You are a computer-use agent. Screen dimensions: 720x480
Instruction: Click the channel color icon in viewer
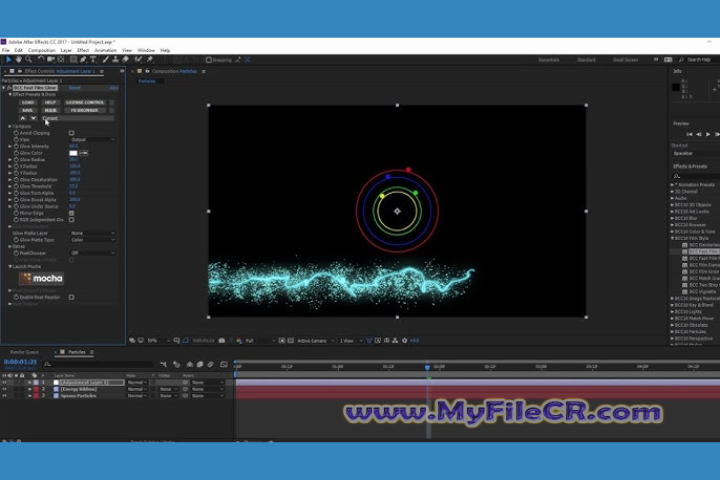239,340
